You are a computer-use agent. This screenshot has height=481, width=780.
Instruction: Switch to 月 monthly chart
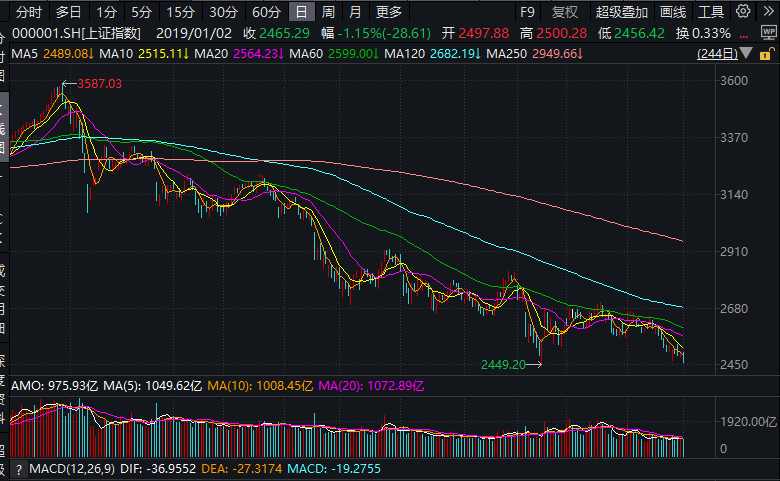pos(355,12)
